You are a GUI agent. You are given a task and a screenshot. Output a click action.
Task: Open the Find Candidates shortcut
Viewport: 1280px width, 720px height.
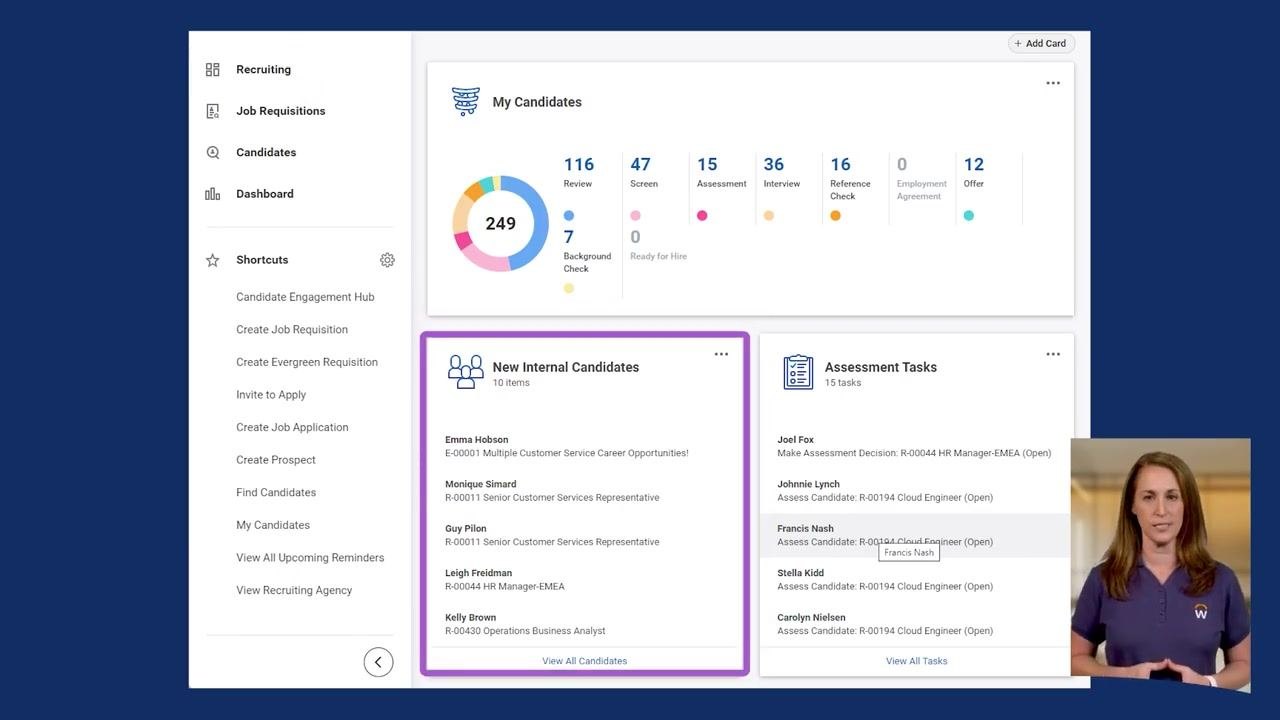pos(276,493)
